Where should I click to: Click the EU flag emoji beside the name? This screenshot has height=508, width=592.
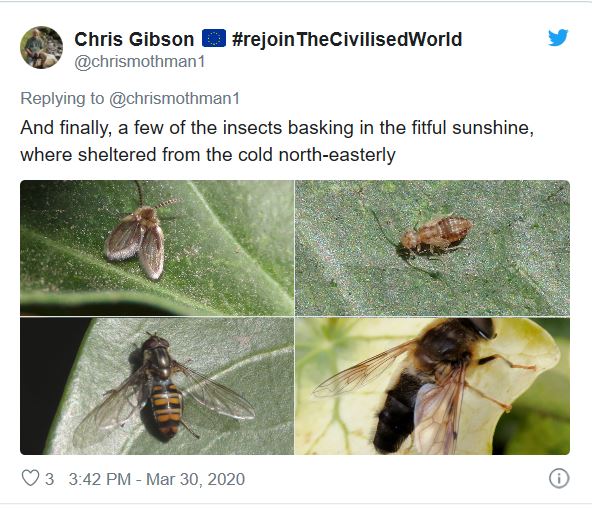click(x=214, y=38)
